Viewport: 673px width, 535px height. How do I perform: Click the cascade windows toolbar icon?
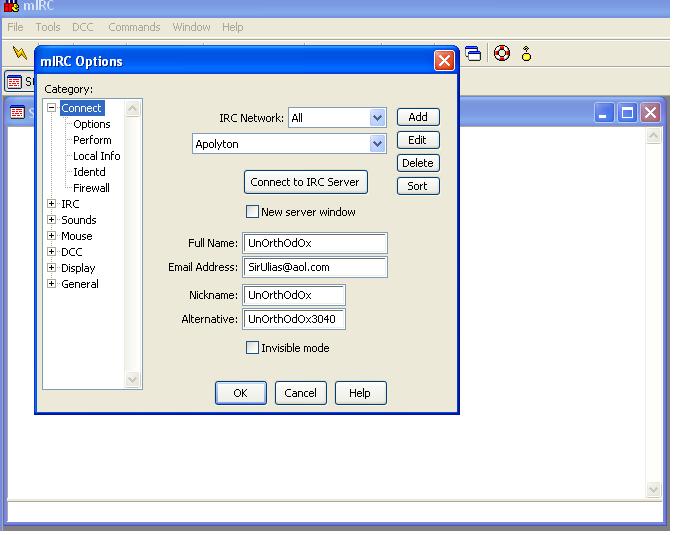point(473,54)
